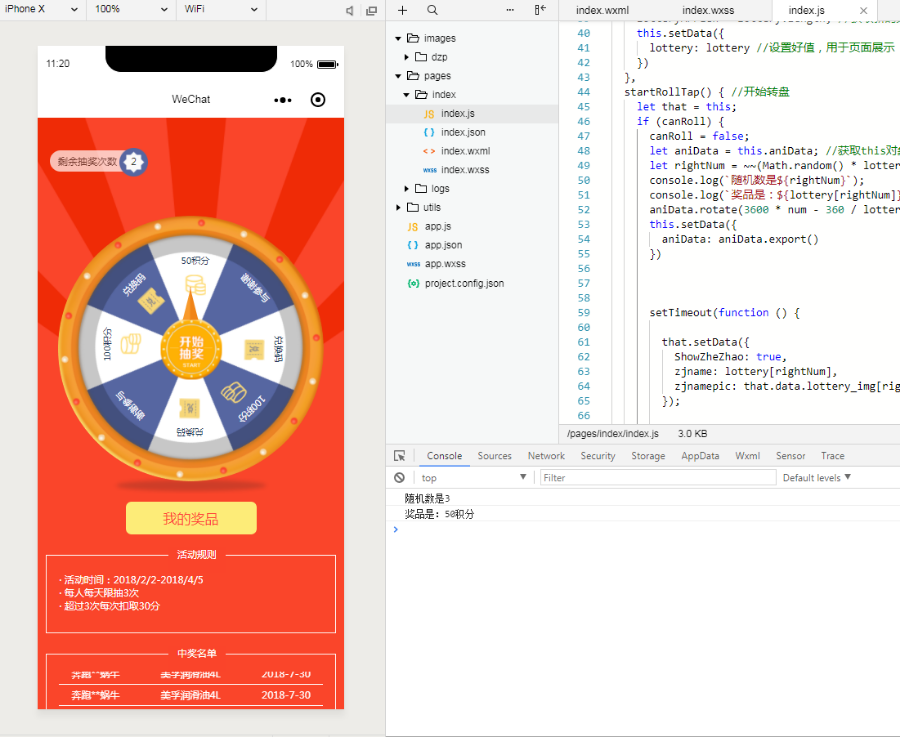
Task: Open the WiFi network dropdown
Action: tap(220, 9)
